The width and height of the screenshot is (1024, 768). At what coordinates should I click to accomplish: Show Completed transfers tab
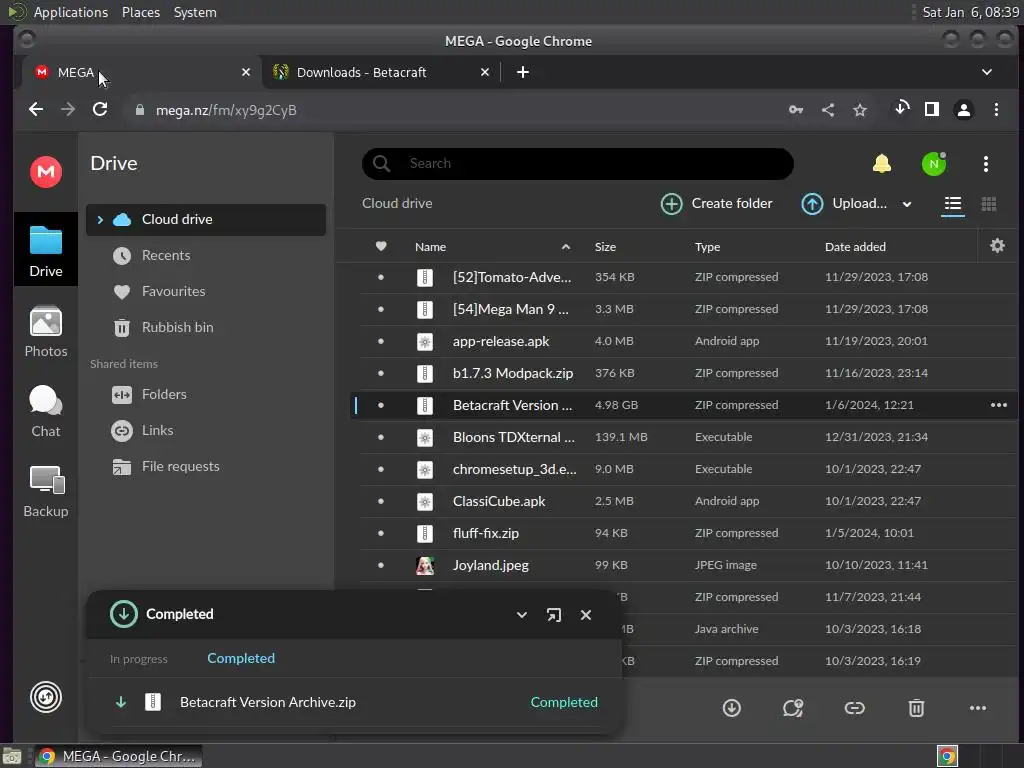[x=241, y=658]
